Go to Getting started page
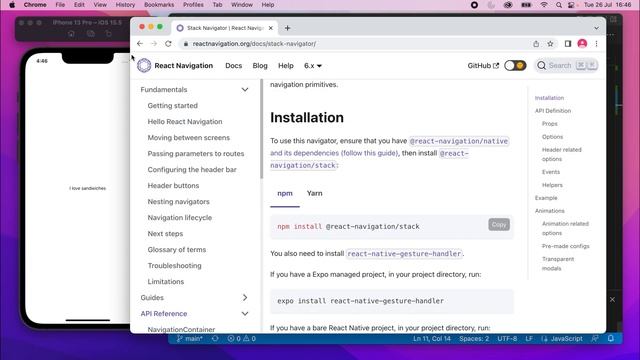This screenshot has height=360, width=640. pos(173,106)
